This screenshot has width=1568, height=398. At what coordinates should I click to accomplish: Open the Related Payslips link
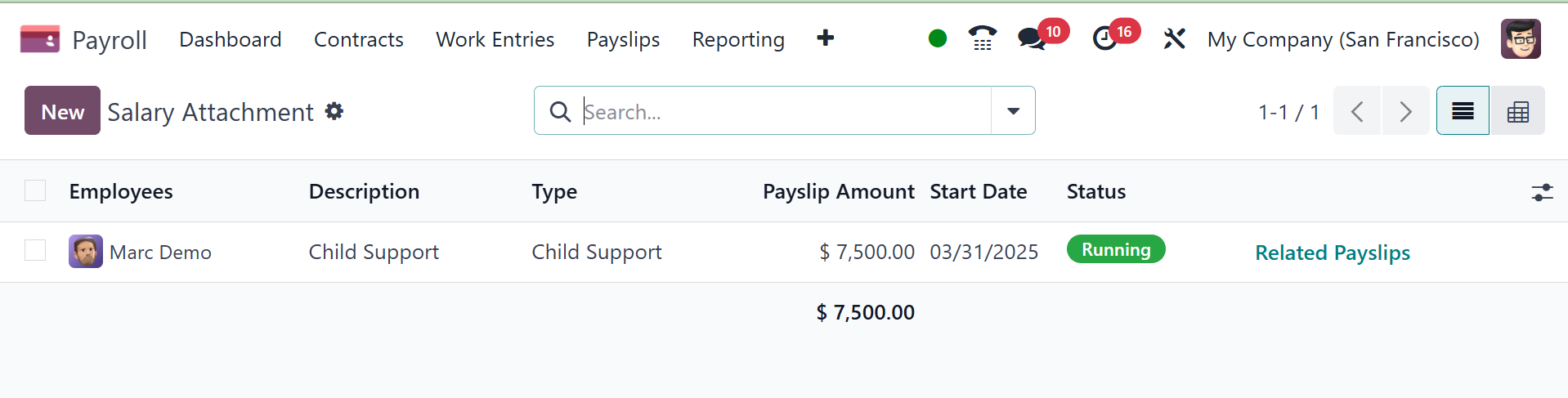point(1333,253)
